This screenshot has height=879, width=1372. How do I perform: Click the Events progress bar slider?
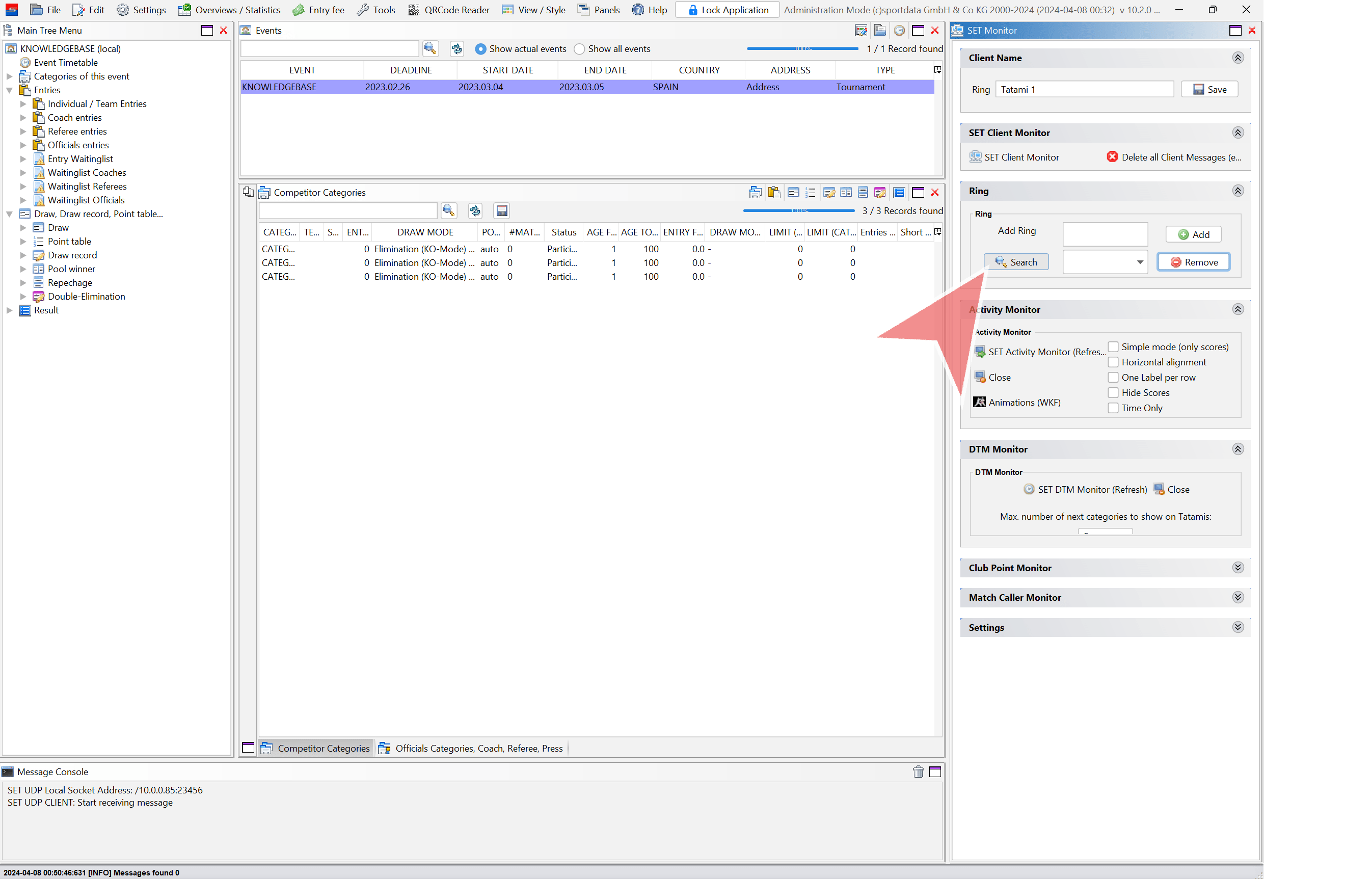pyautogui.click(x=802, y=49)
